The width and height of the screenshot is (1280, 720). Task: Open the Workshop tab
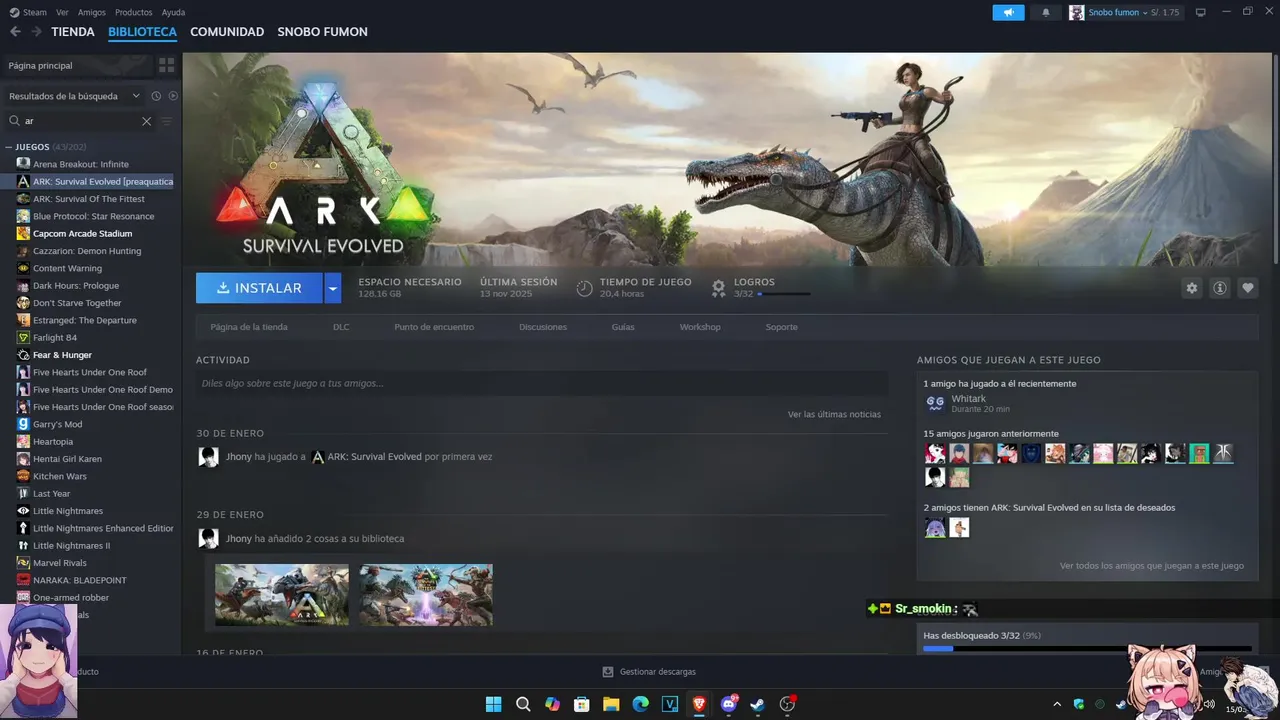coord(700,327)
